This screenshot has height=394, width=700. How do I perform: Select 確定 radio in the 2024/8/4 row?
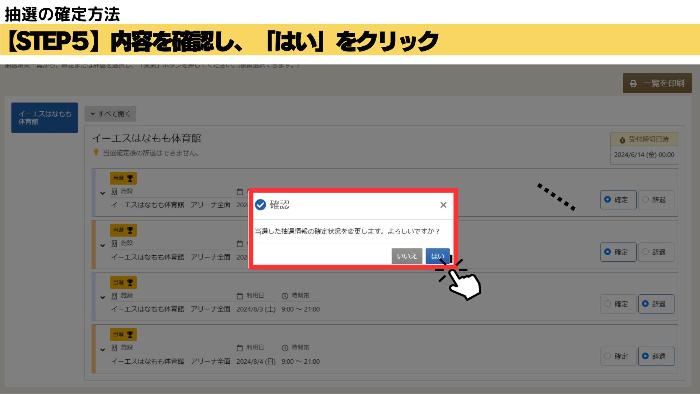[618, 356]
